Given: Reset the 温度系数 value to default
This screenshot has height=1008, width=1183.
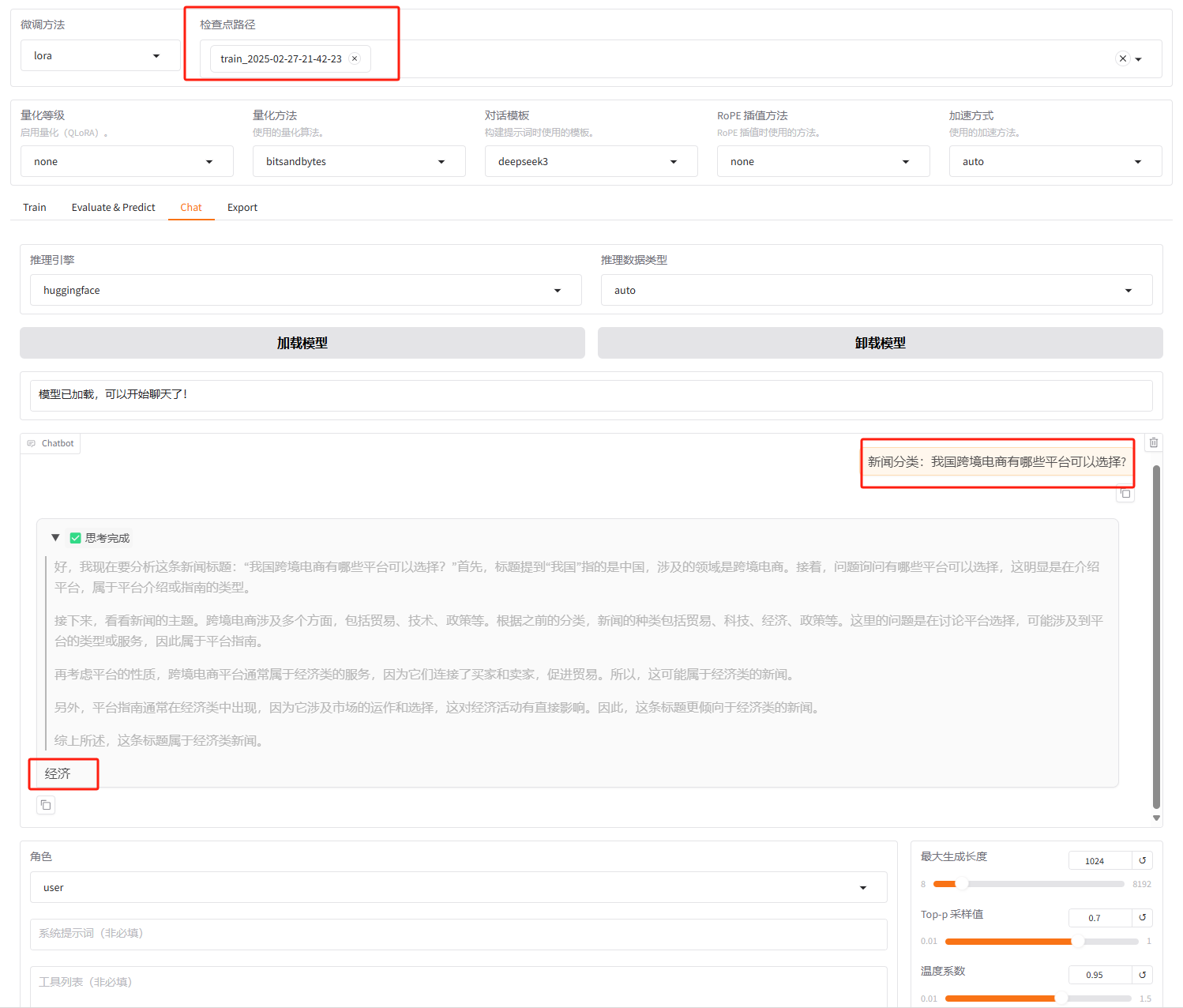Looking at the screenshot, I should pyautogui.click(x=1142, y=974).
